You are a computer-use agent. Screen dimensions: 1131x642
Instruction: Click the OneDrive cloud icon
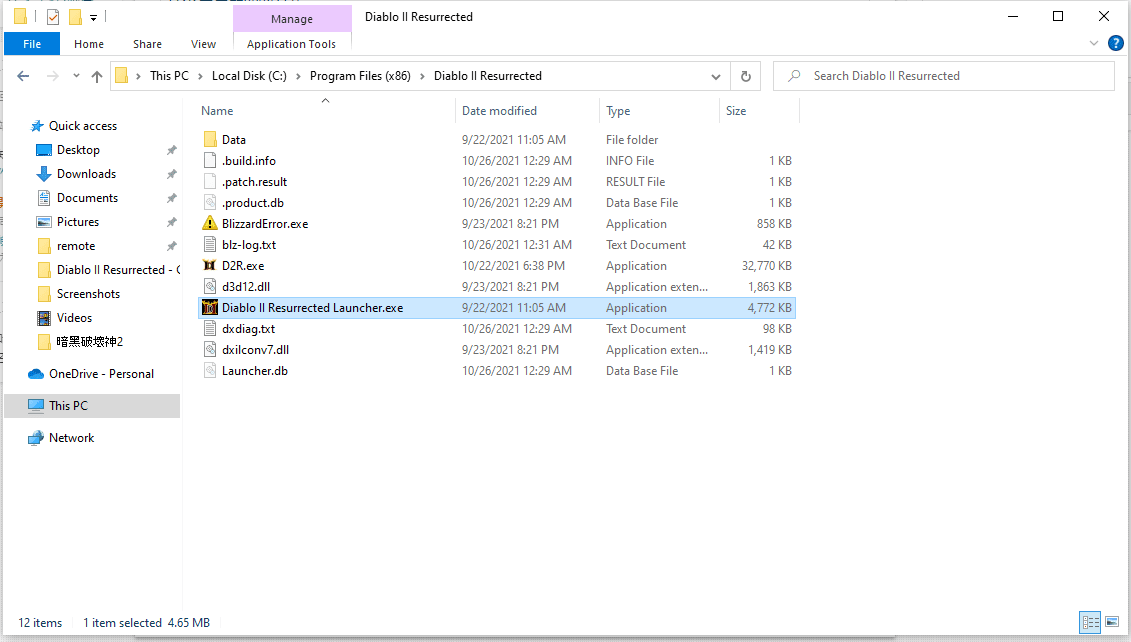point(36,374)
